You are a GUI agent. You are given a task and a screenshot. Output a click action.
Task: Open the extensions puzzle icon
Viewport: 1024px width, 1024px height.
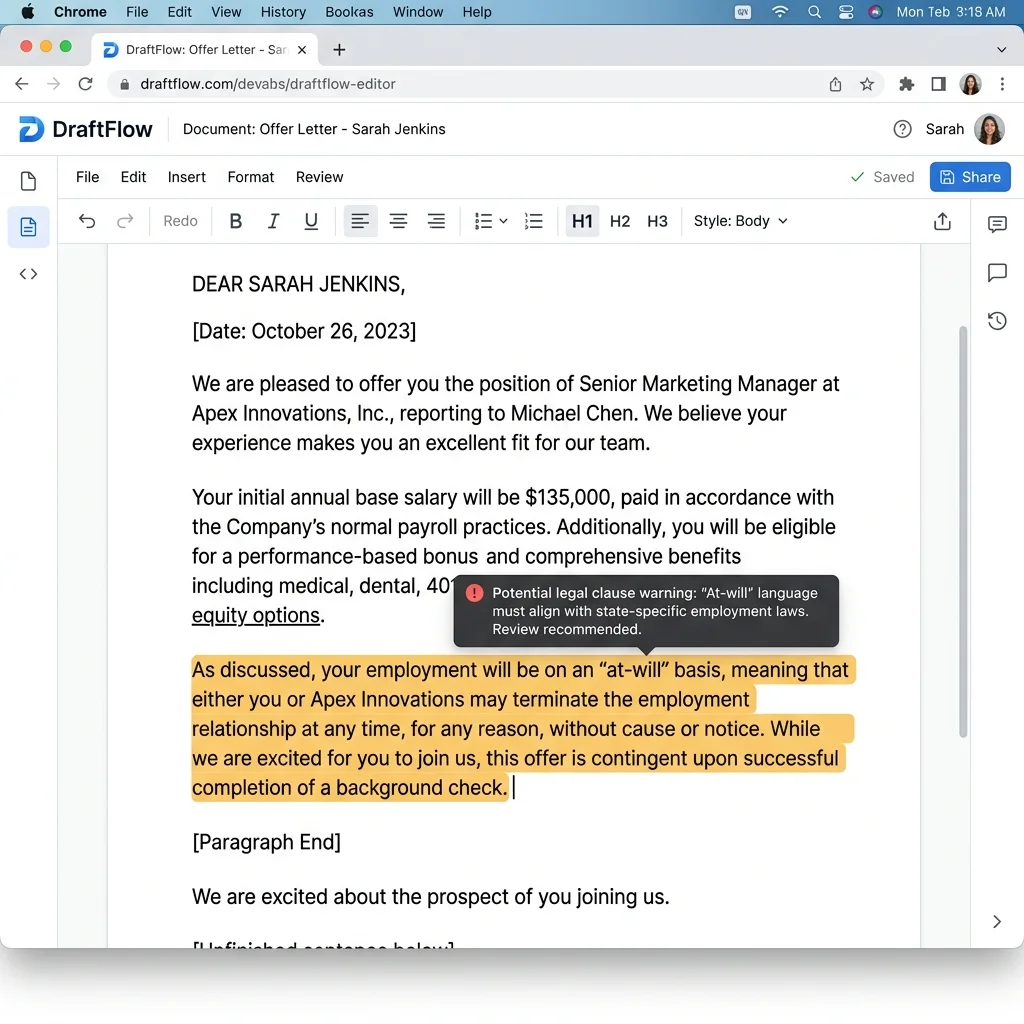[x=906, y=84]
